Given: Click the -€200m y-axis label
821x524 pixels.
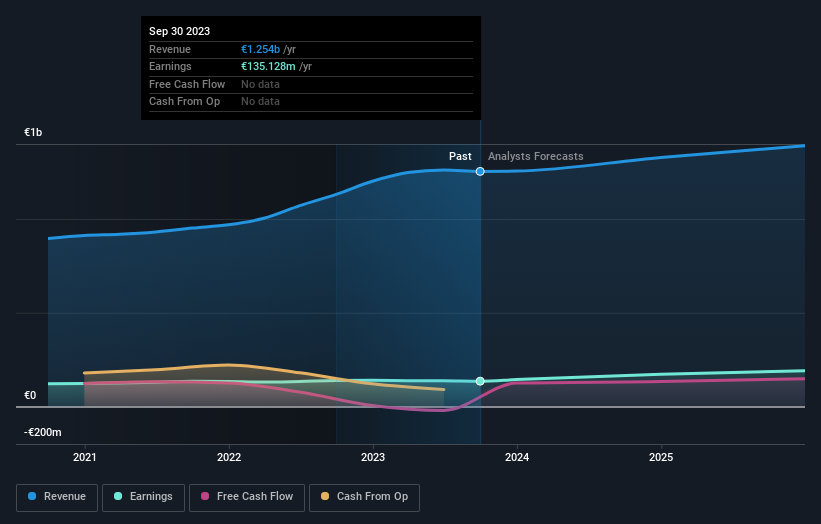Looking at the screenshot, I should (x=42, y=432).
